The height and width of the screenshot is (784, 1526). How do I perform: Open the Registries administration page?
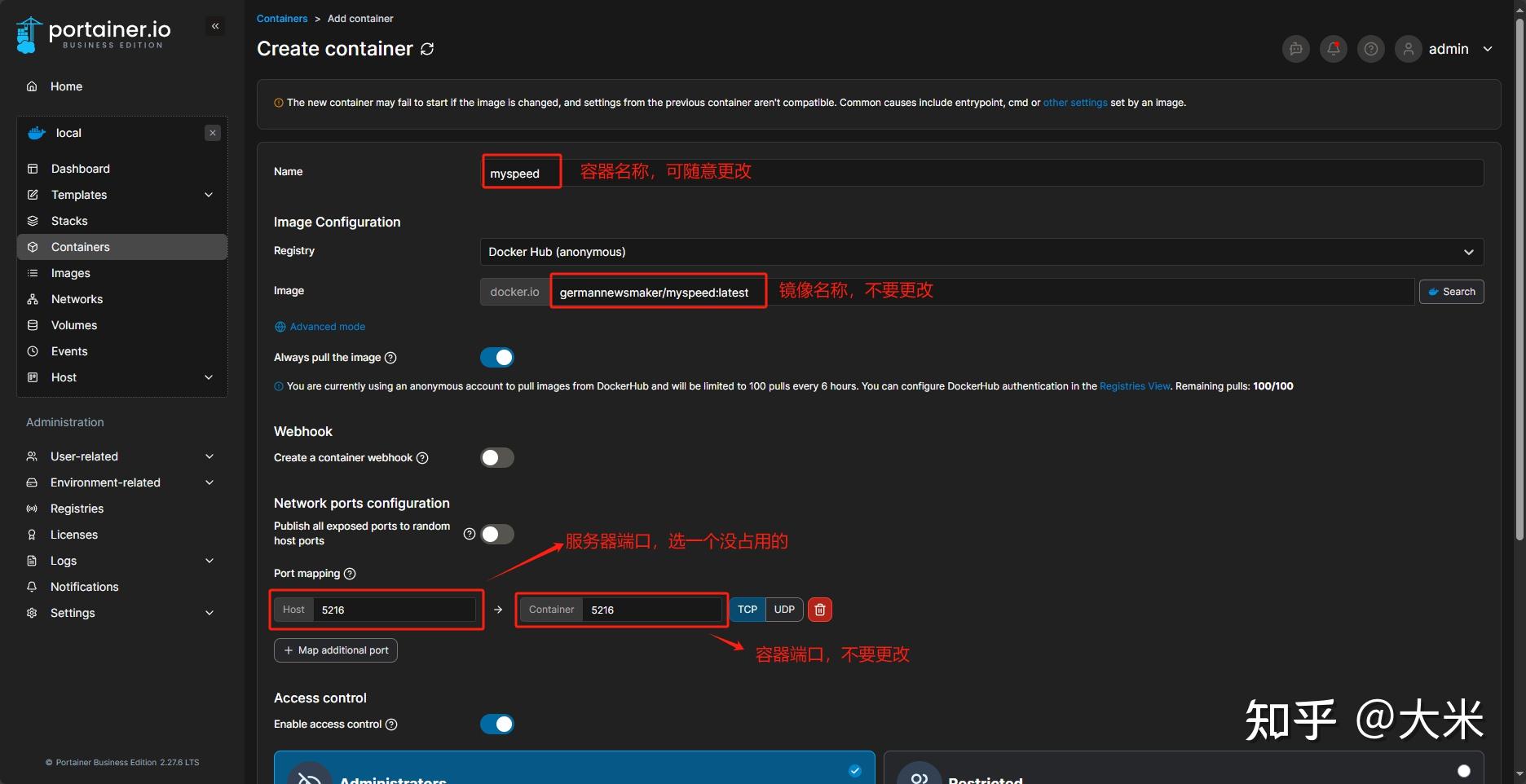click(x=77, y=508)
